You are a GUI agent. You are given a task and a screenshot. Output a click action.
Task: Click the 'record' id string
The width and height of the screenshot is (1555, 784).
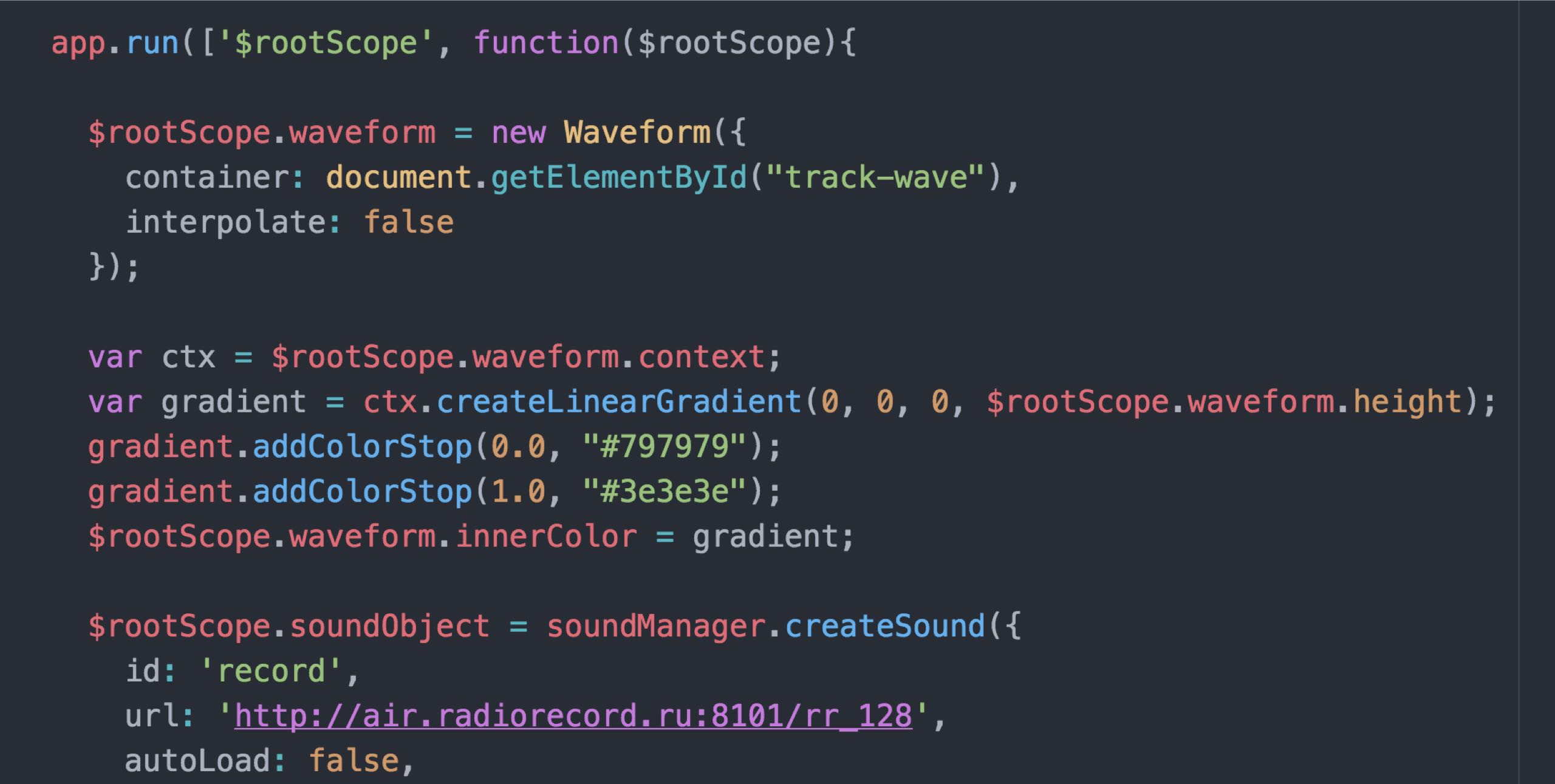[271, 671]
